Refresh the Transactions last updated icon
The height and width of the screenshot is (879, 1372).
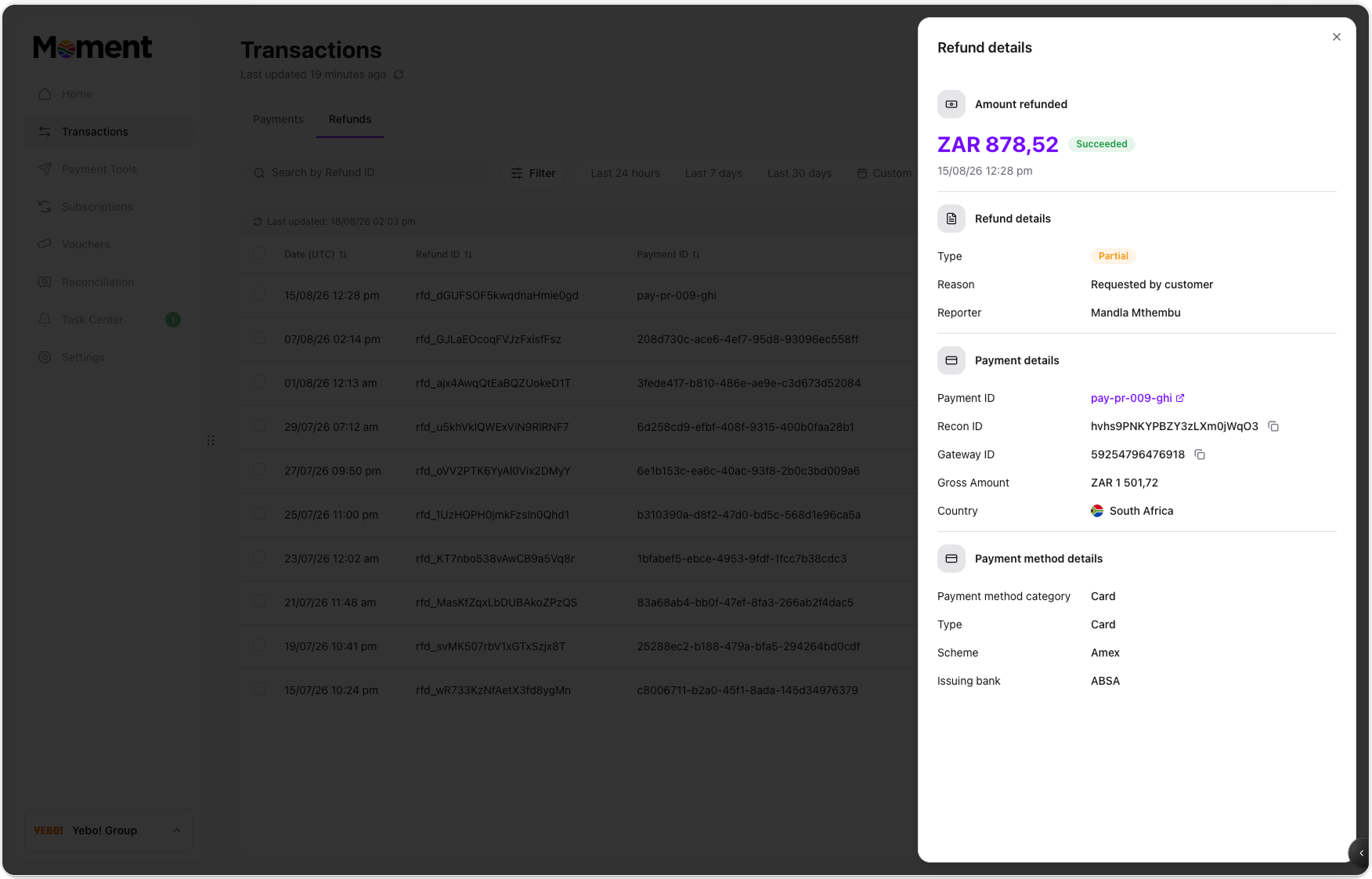[399, 74]
